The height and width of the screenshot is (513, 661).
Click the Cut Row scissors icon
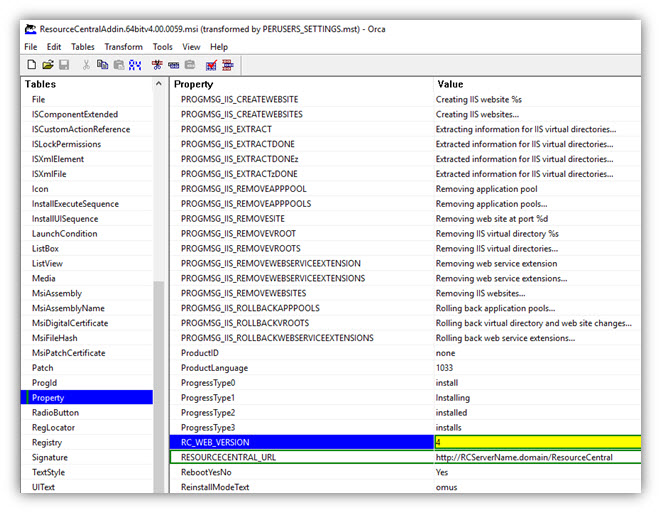[157, 65]
